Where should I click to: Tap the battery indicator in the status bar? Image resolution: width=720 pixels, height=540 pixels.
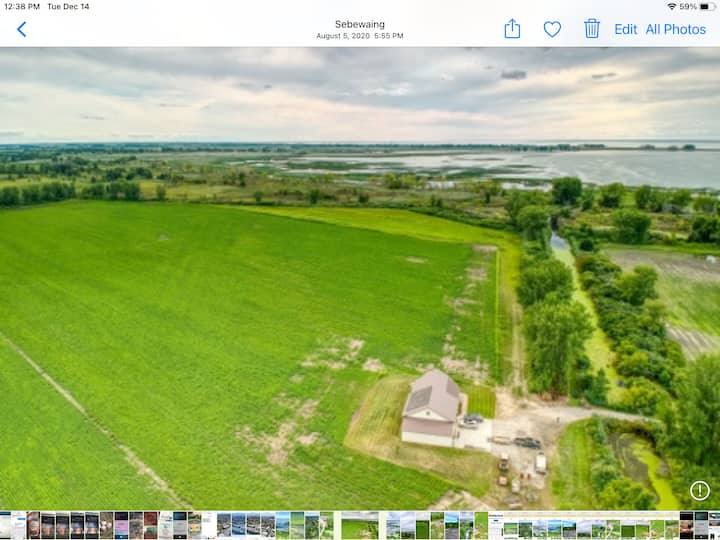[708, 6]
